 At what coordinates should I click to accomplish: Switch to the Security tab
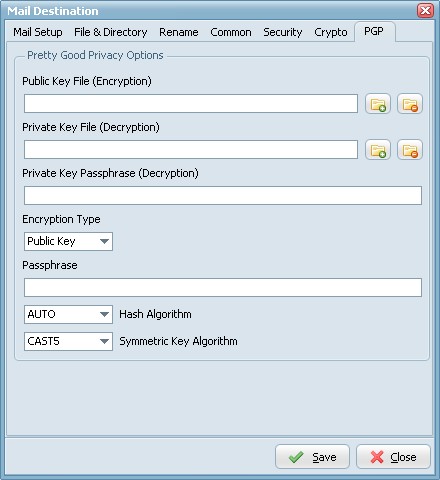coord(283,32)
